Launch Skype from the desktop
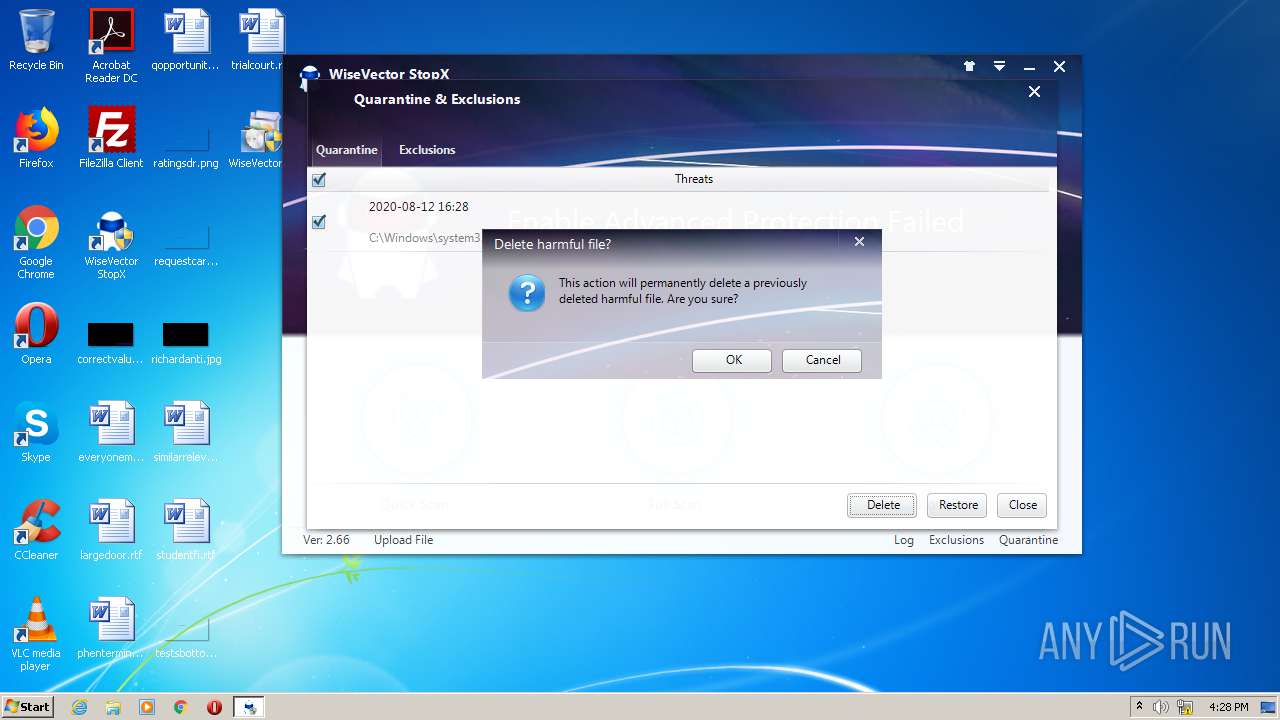This screenshot has width=1280, height=720. 36,432
